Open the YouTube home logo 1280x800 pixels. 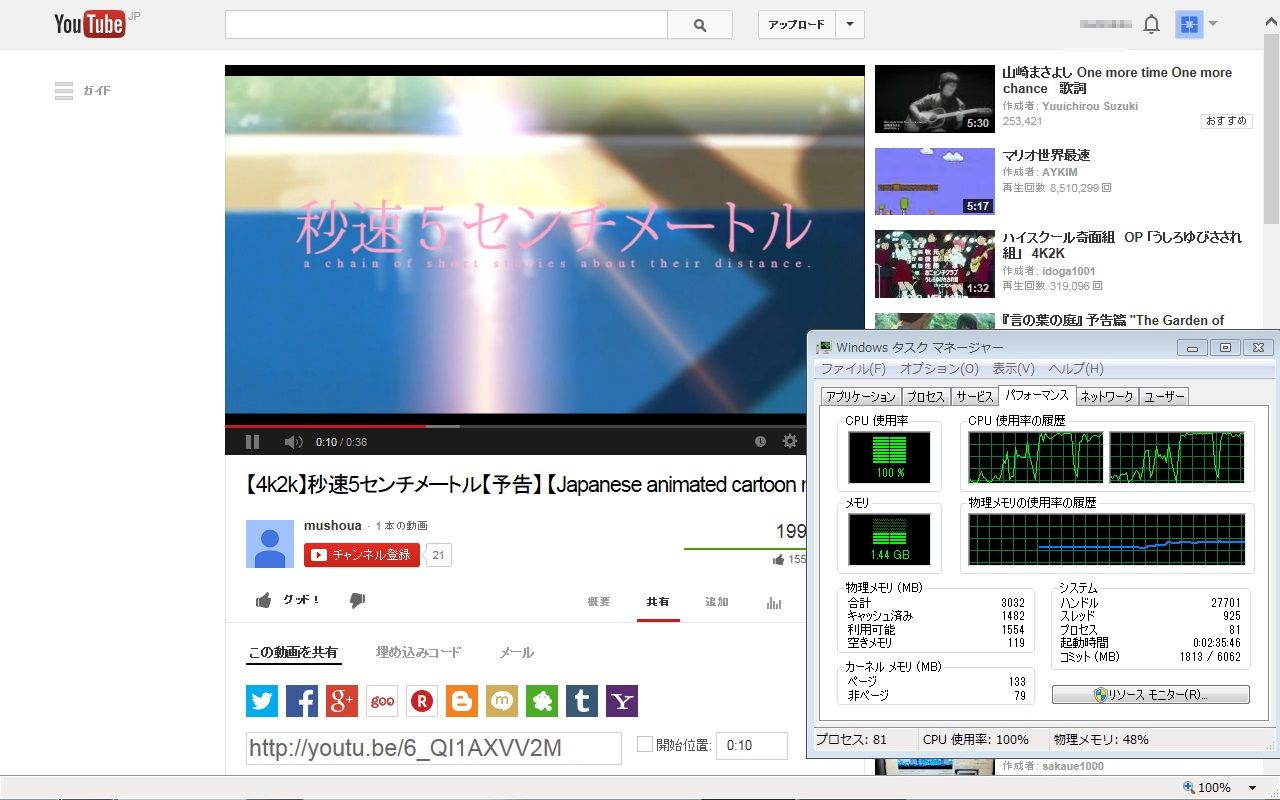tap(90, 24)
